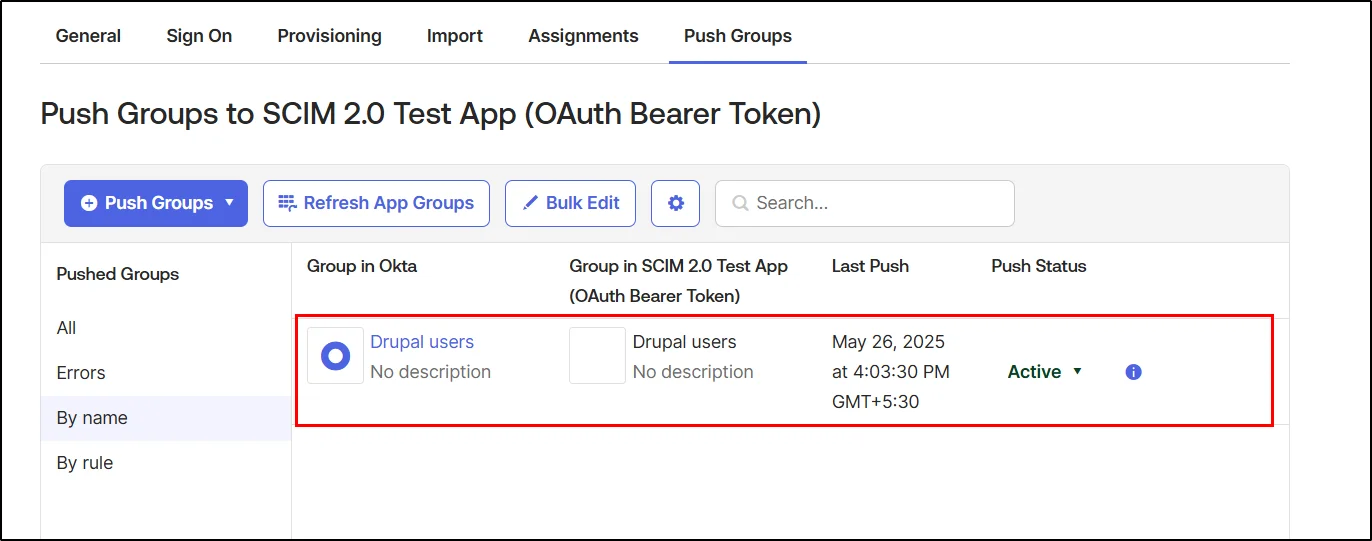This screenshot has height=541, width=1372.
Task: Click Drupal users text in SCIM app column
Action: tap(684, 342)
